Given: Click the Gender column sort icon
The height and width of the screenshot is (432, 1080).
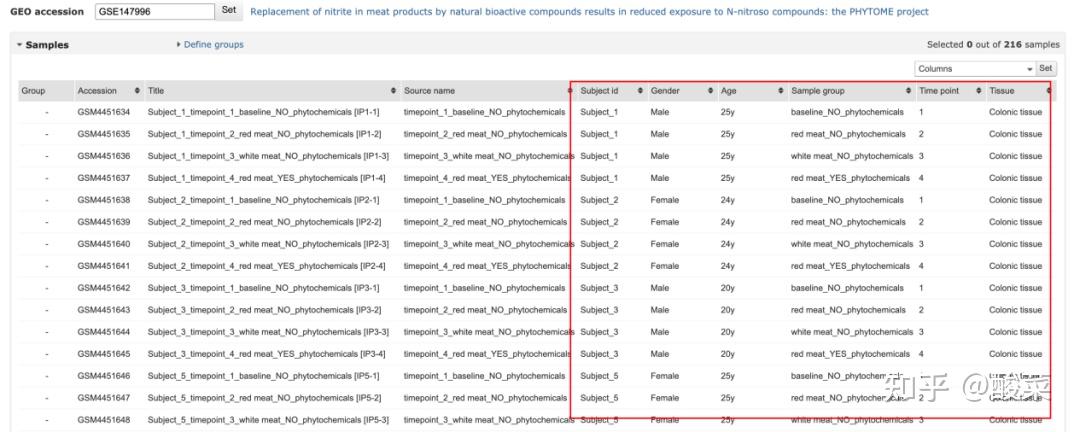Looking at the screenshot, I should 711,91.
